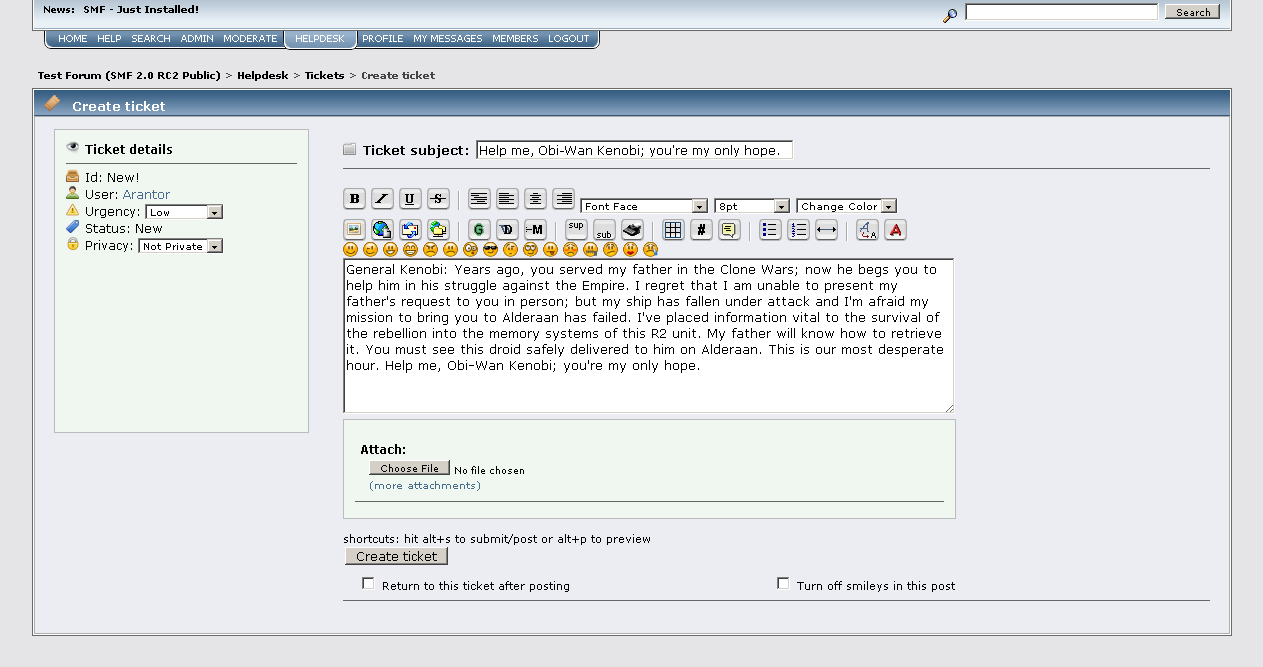Click the Create ticket button
This screenshot has width=1263, height=667.
[397, 556]
